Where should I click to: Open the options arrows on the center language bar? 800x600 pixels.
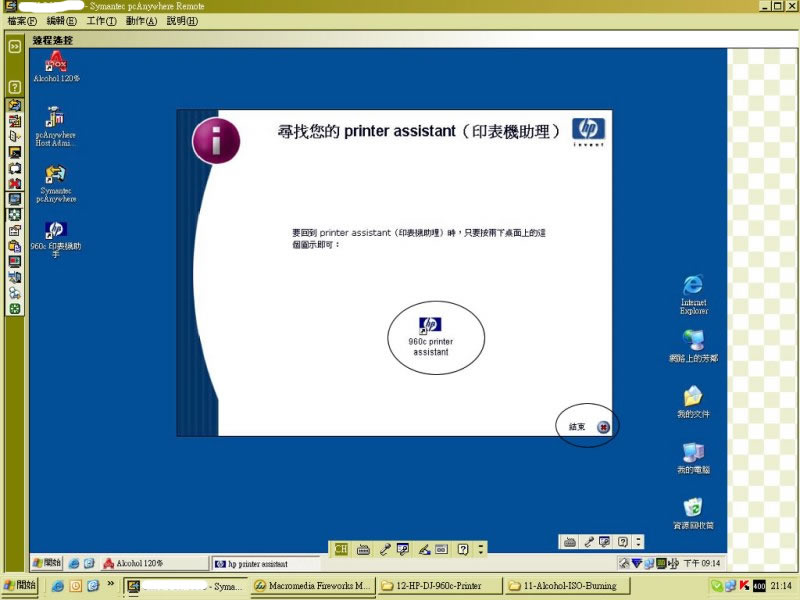pyautogui.click(x=480, y=549)
